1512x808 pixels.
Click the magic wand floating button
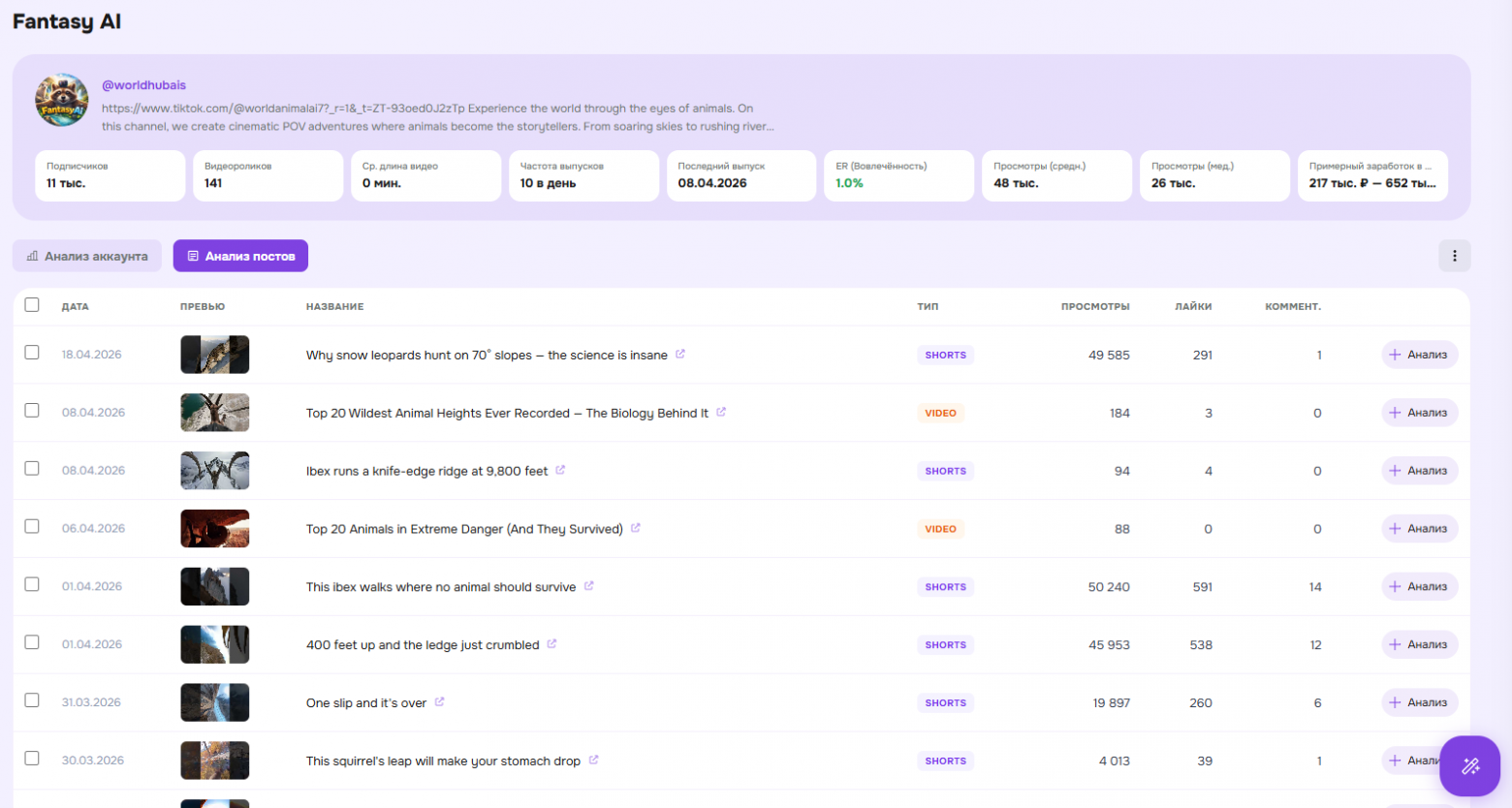pos(1470,766)
